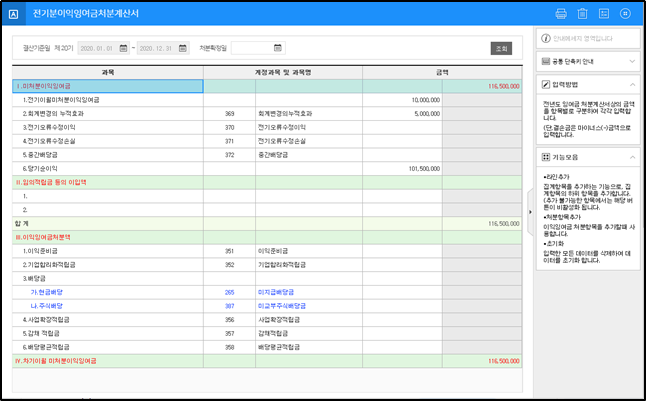The height and width of the screenshot is (401, 646).
Task: Click the 미지급배당금 account name cell
Action: click(309, 292)
